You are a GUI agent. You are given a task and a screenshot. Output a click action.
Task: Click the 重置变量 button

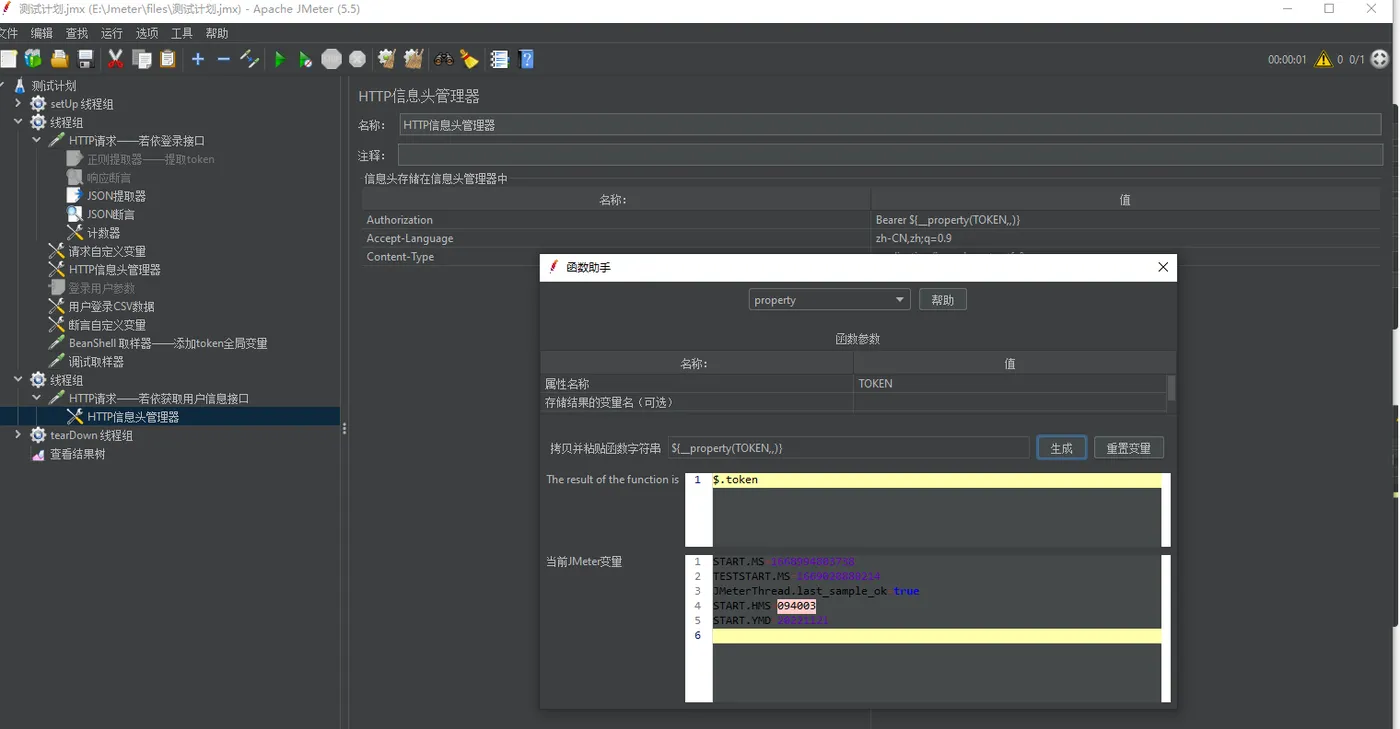pos(1129,448)
